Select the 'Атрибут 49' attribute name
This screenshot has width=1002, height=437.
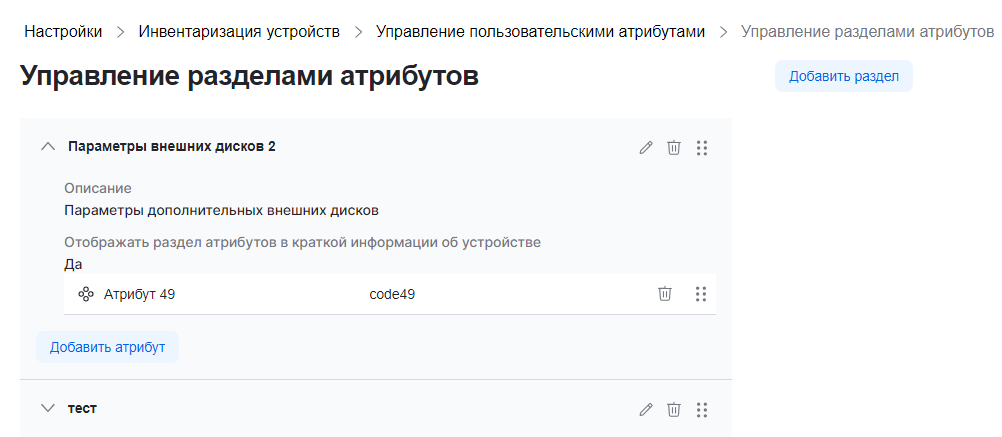coord(139,294)
